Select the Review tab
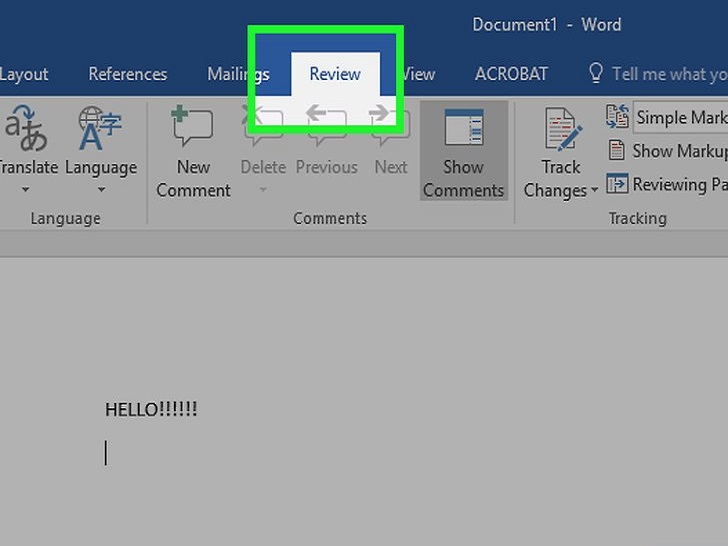This screenshot has height=546, width=728. (x=335, y=74)
